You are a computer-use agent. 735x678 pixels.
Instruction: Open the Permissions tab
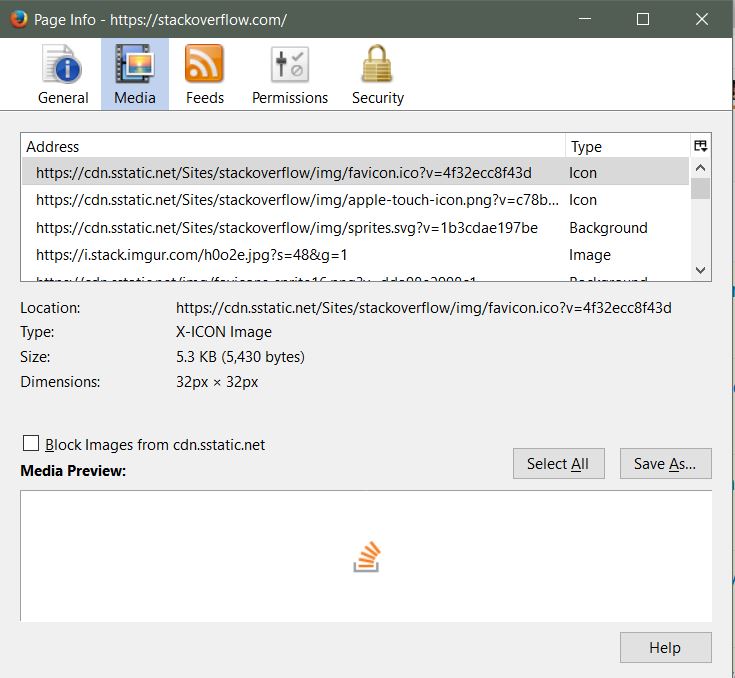click(x=290, y=75)
